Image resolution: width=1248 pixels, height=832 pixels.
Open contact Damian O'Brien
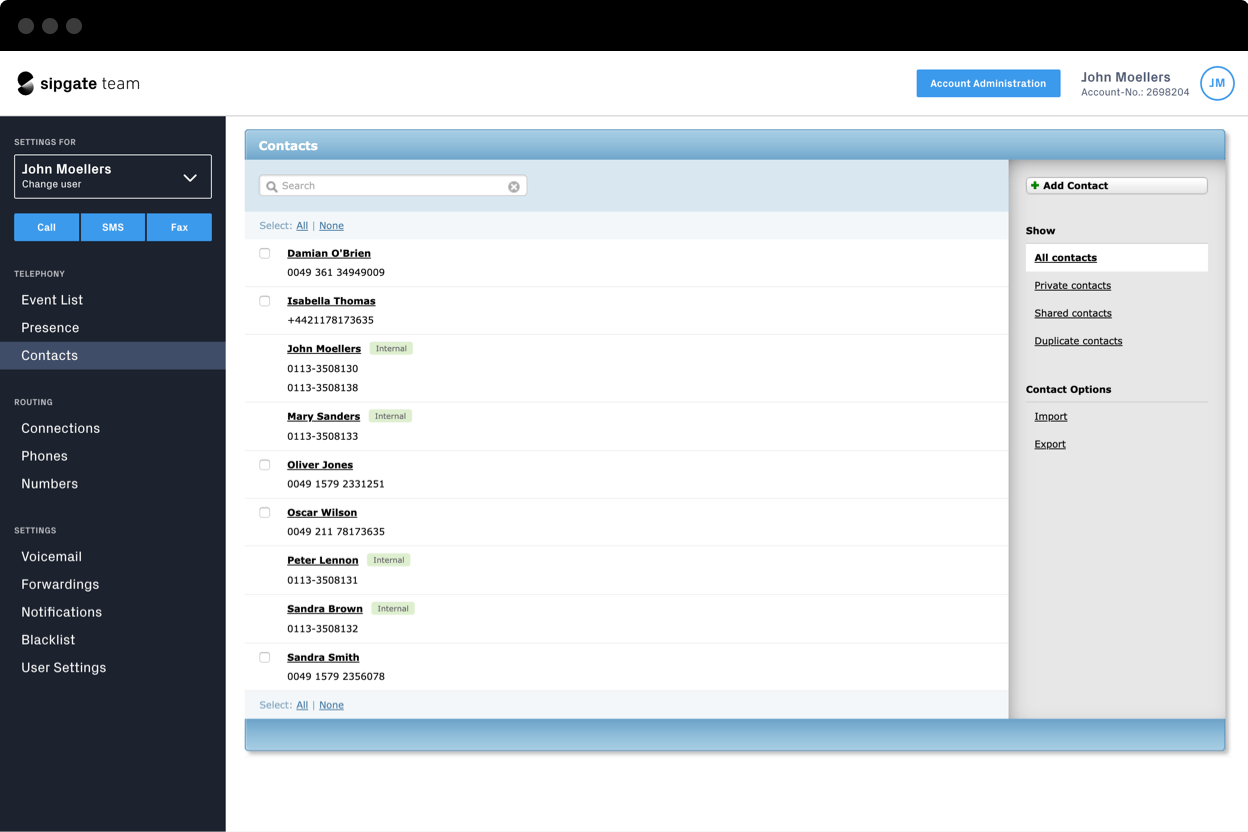coord(329,254)
